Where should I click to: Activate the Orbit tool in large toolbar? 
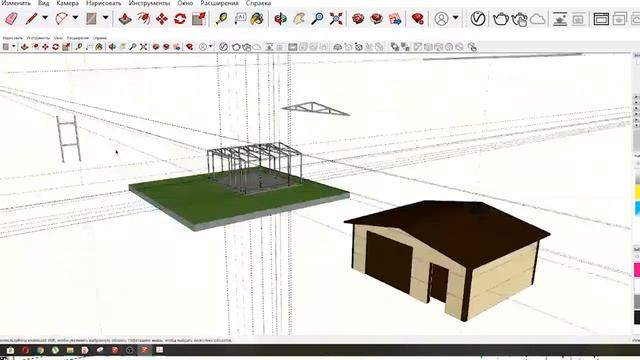[x=280, y=19]
